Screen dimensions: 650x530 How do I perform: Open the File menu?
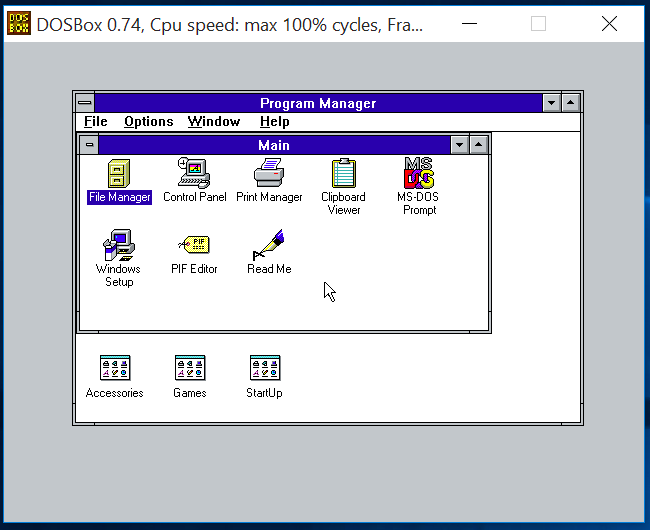[95, 121]
